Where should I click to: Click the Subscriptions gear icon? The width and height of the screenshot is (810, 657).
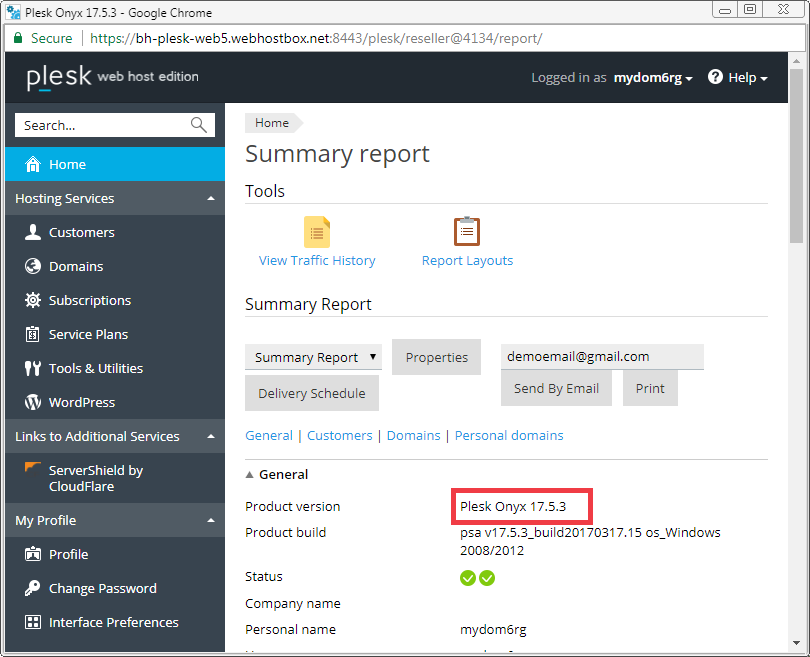click(x=33, y=300)
